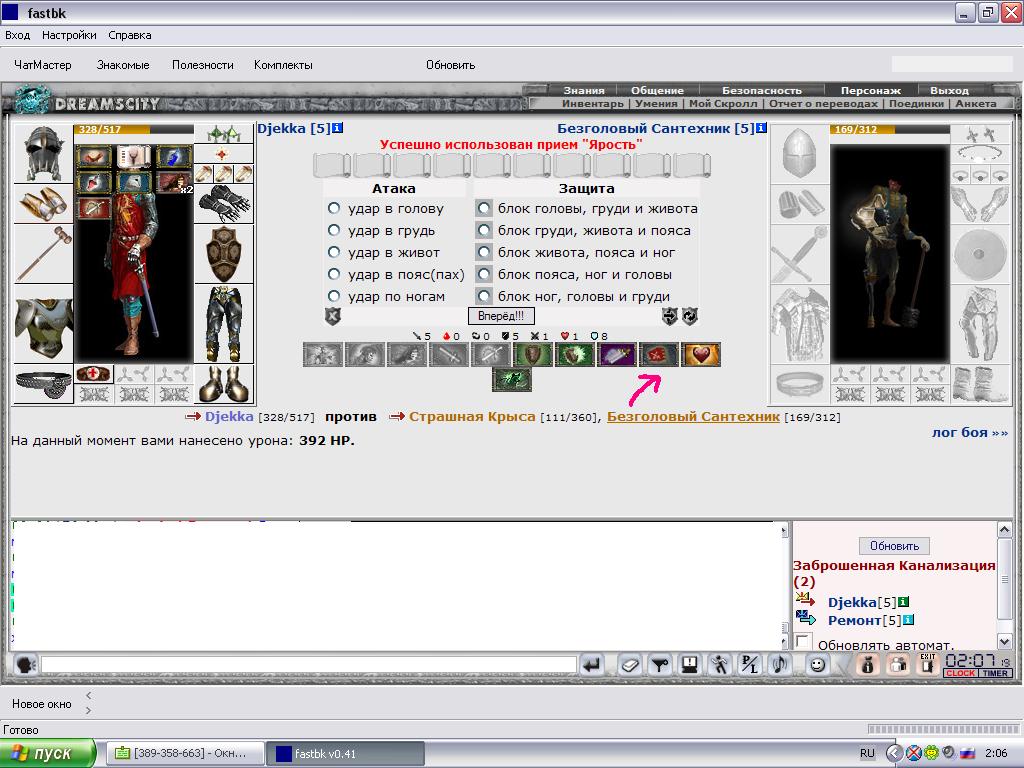
Task: Use the purple sword-and-scroll combat skill
Action: (617, 355)
